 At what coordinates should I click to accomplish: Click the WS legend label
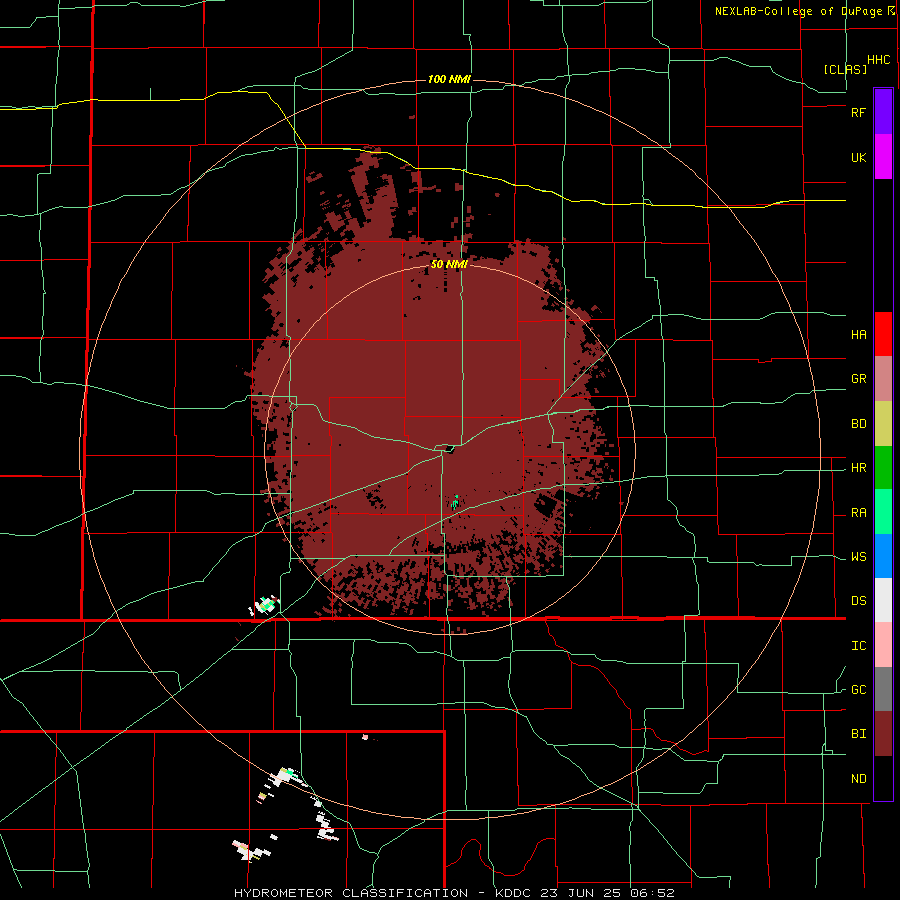click(x=858, y=557)
